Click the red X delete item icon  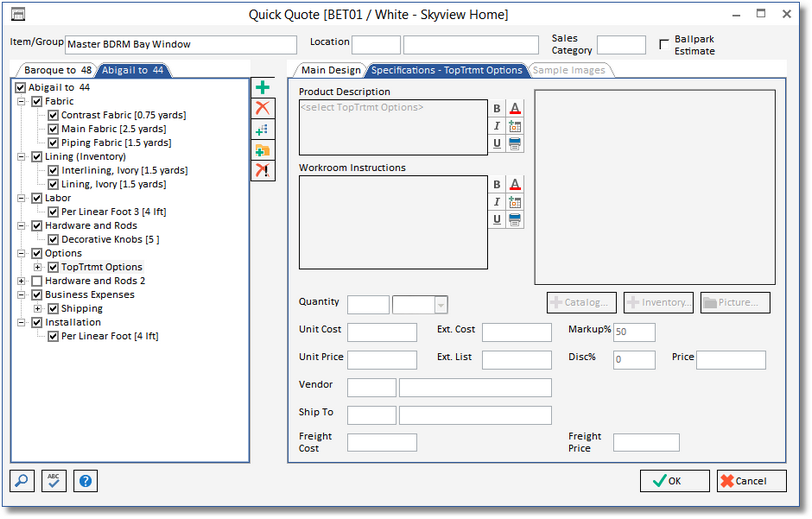point(263,108)
